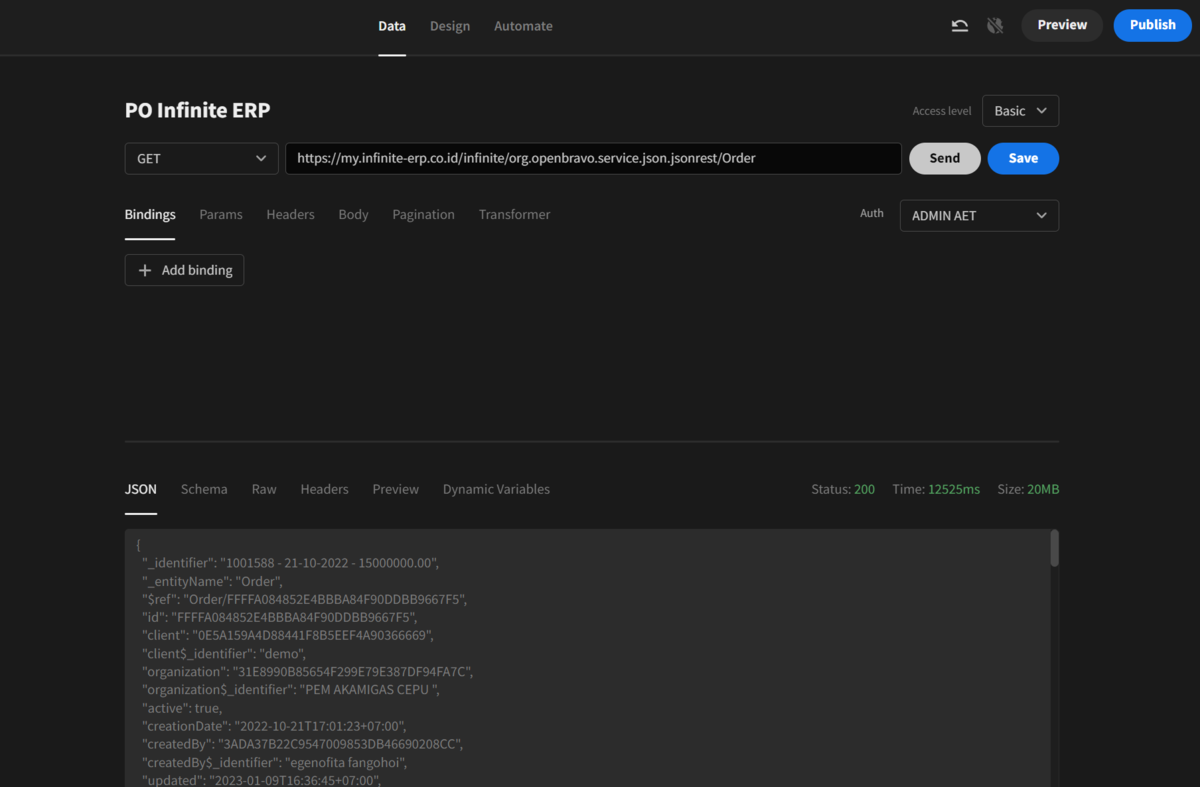
Task: Open the response Headers view
Action: coord(324,489)
